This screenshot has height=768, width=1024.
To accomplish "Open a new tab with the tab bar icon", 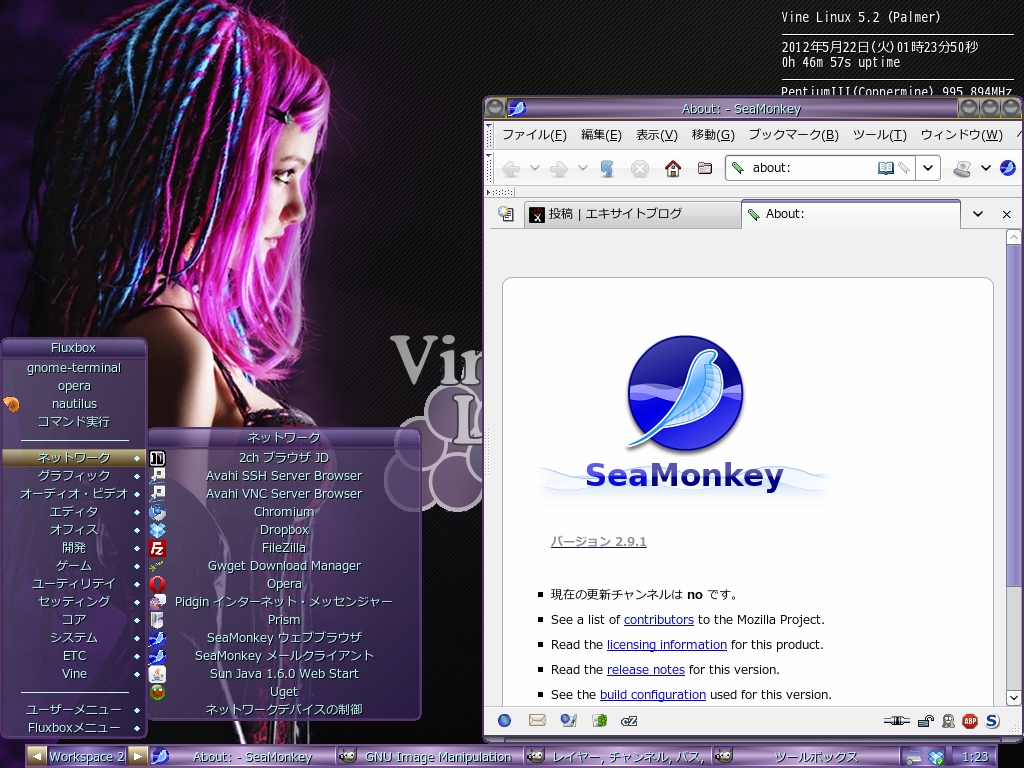I will (x=506, y=214).
